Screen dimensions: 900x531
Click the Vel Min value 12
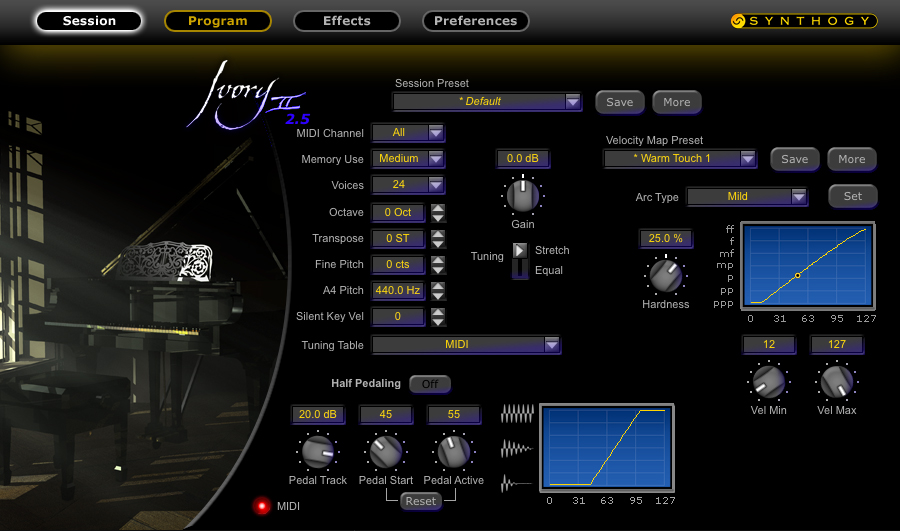769,344
